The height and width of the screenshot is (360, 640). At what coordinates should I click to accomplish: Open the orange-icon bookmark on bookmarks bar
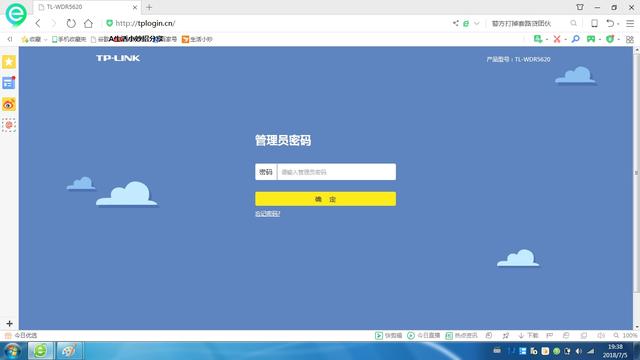[x=197, y=39]
